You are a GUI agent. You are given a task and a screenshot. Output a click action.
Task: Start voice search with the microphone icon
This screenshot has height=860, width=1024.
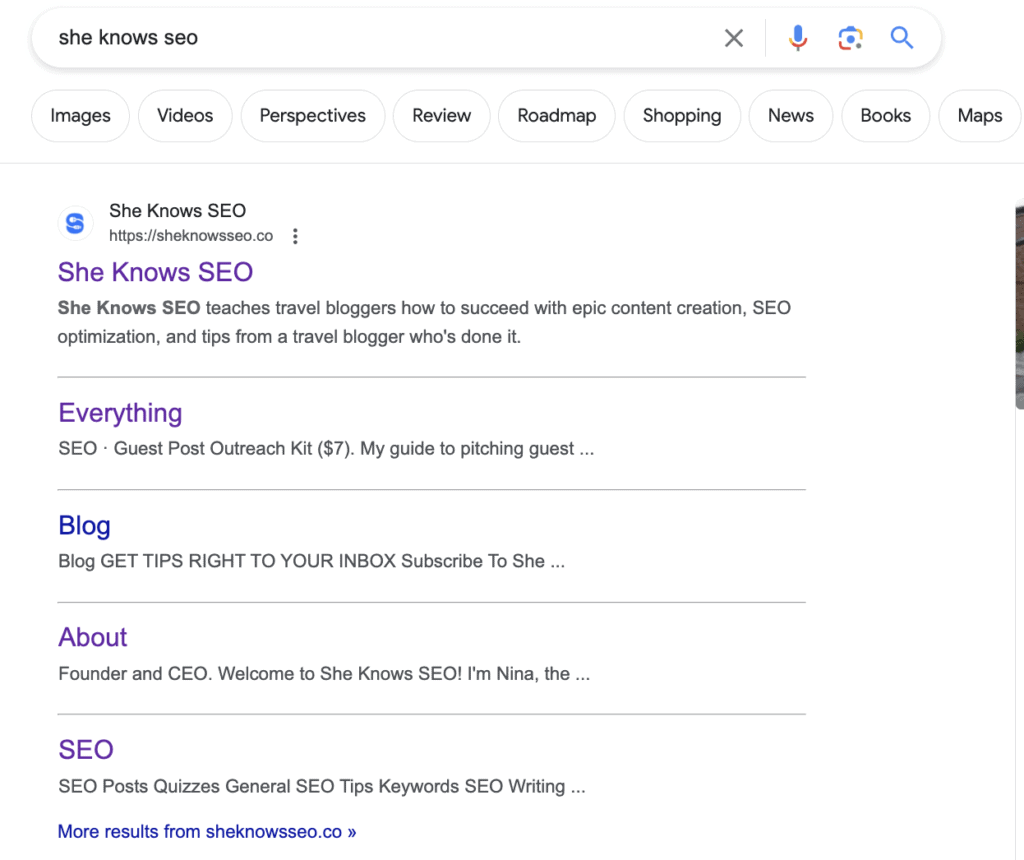click(797, 38)
